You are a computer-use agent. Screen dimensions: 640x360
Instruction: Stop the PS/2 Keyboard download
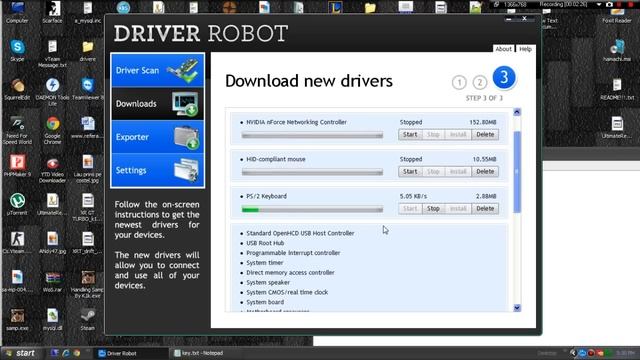pyautogui.click(x=433, y=209)
